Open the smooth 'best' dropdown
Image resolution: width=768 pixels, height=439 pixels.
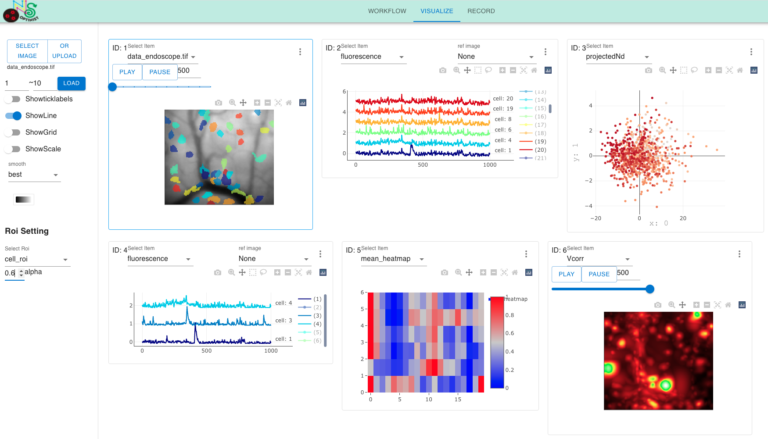click(x=33, y=175)
